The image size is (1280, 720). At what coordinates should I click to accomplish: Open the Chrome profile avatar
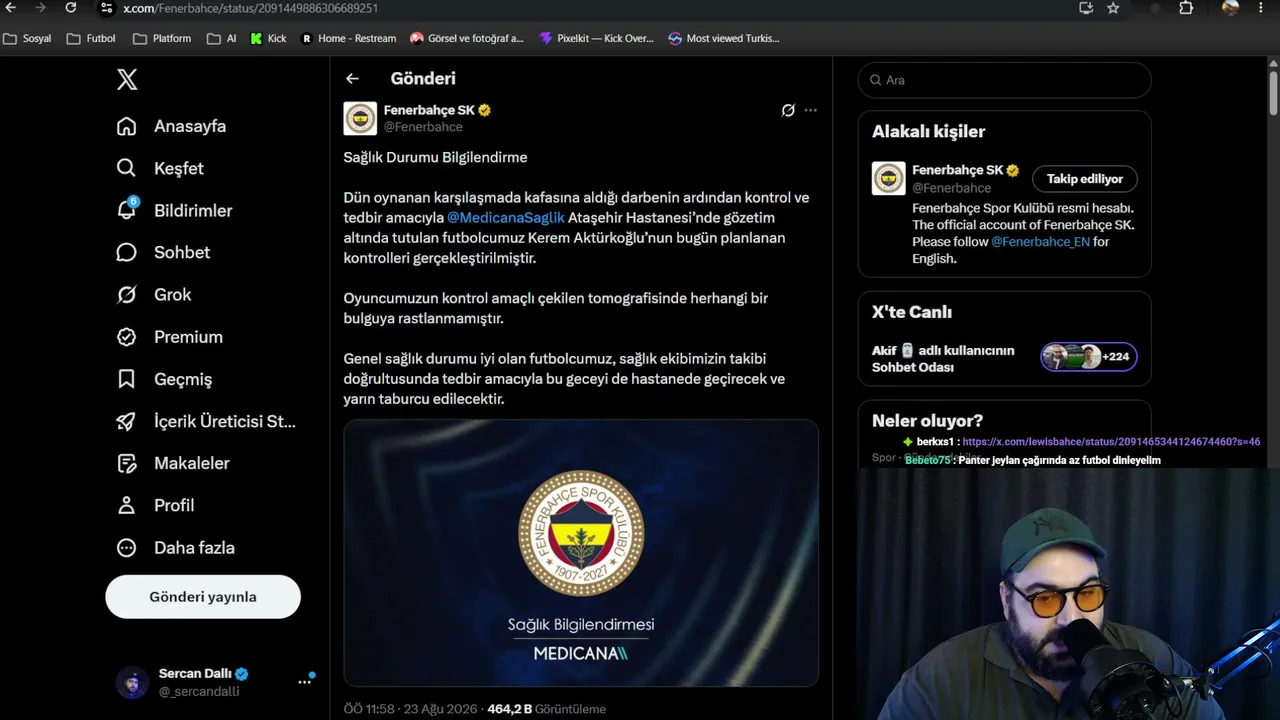(x=1230, y=8)
